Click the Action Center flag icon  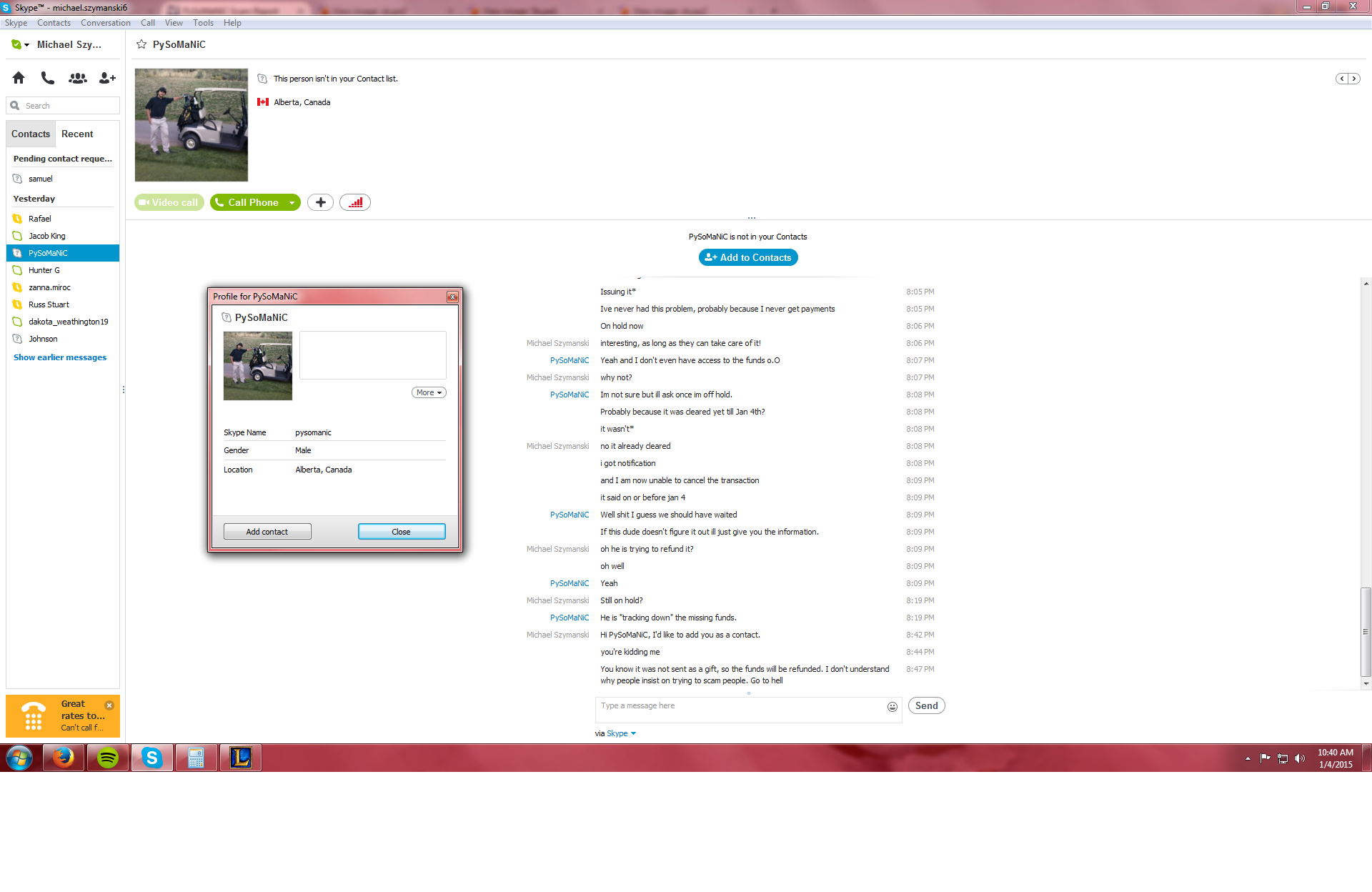[1266, 759]
